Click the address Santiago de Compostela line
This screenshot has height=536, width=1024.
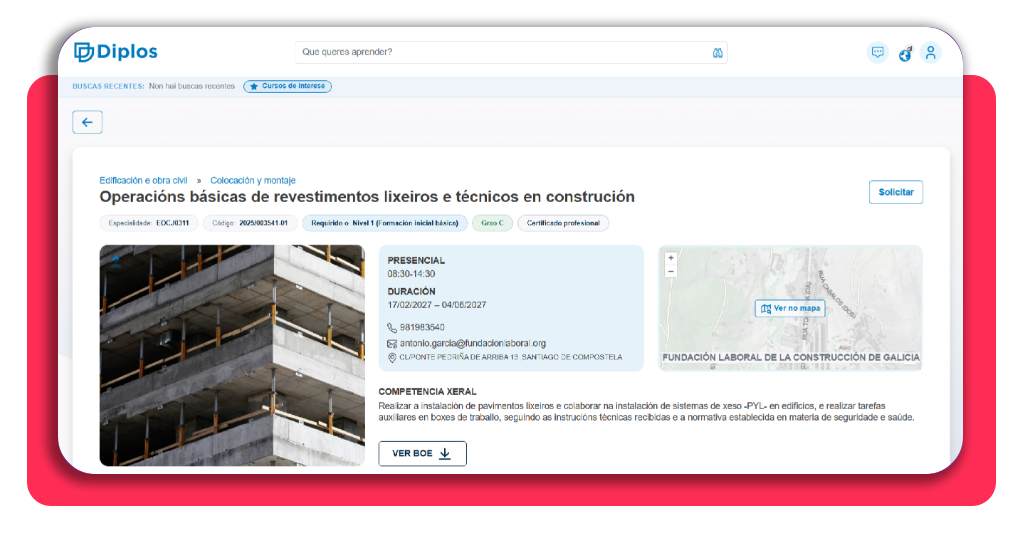tap(511, 358)
